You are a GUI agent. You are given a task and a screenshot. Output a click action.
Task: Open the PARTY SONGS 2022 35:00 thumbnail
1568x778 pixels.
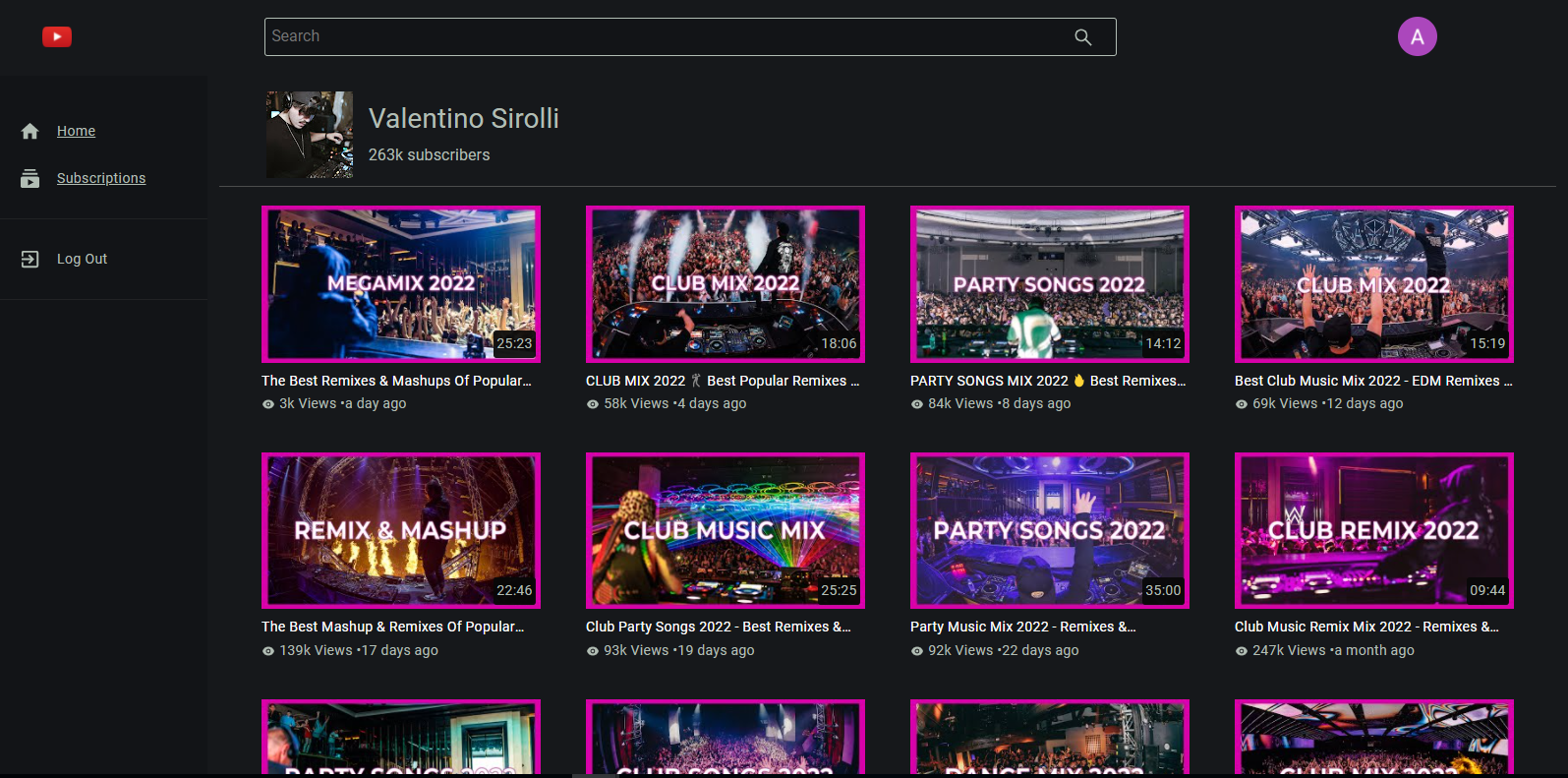1050,531
